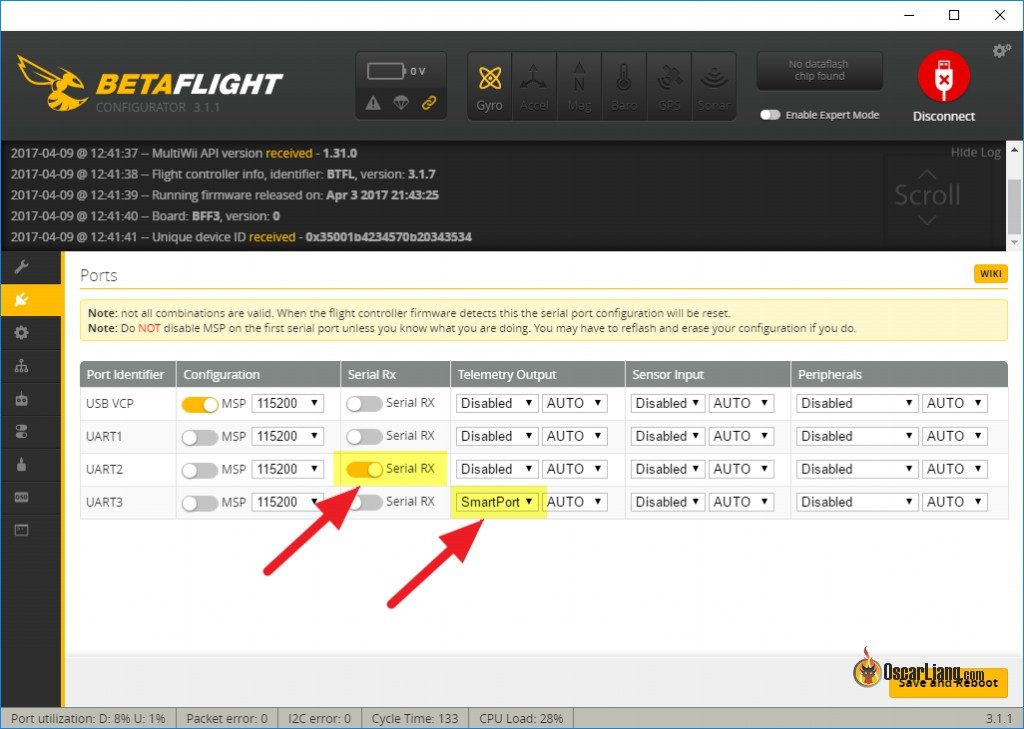This screenshot has height=729, width=1024.
Task: Click the Betaflight bee logo
Action: (x=52, y=82)
